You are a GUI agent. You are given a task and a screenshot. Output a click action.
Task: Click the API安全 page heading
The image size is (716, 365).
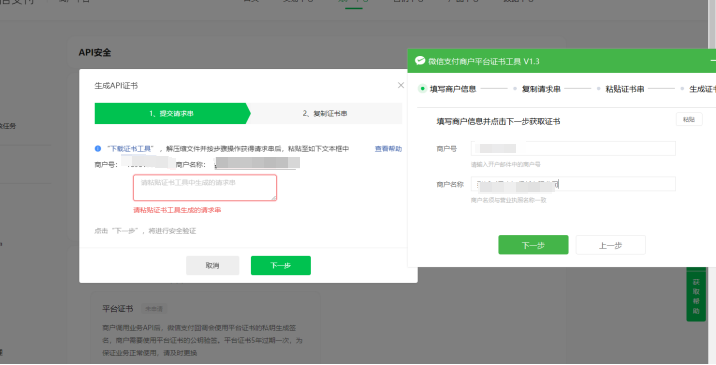[x=95, y=53]
